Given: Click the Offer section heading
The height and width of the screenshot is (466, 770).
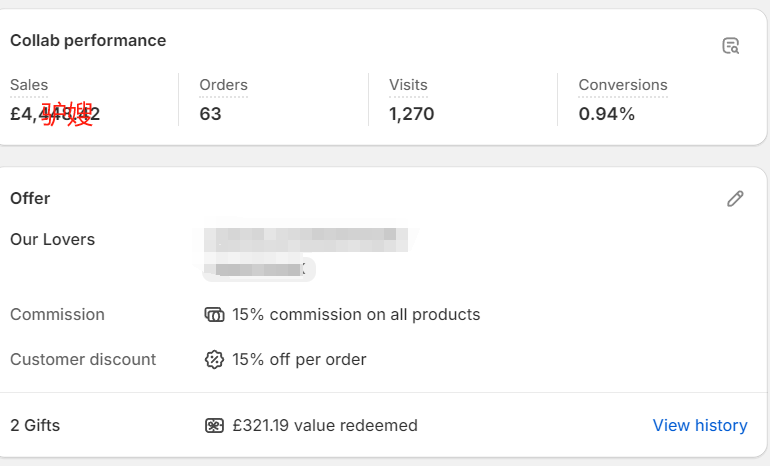Looking at the screenshot, I should (x=30, y=198).
